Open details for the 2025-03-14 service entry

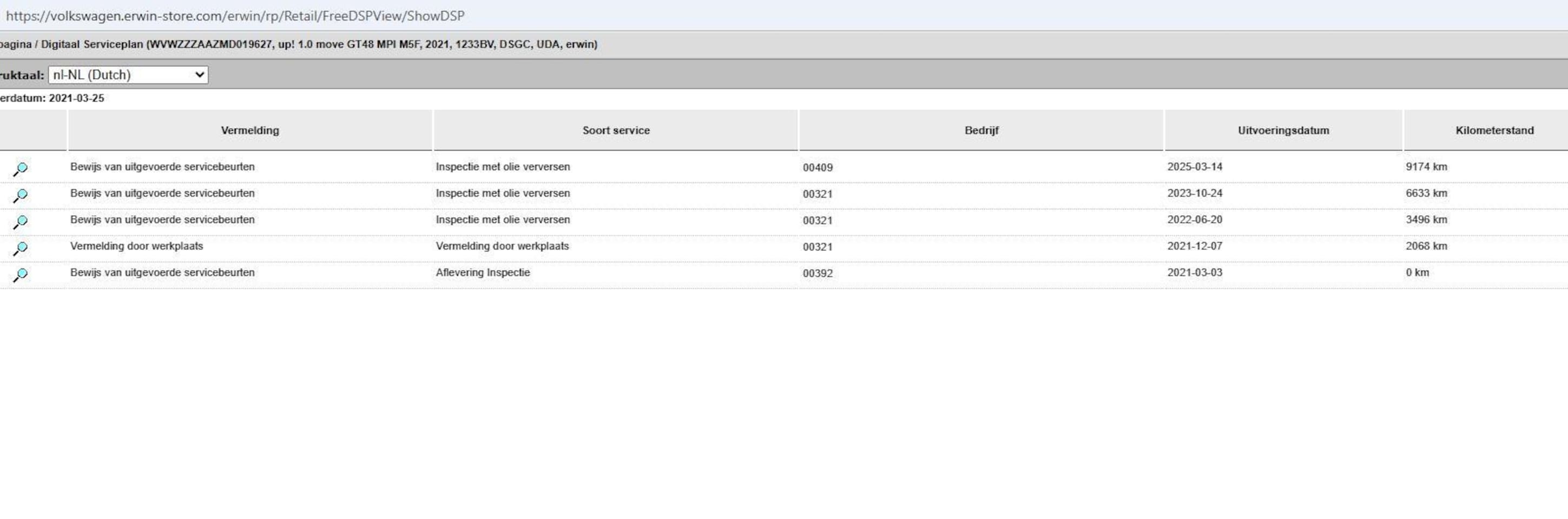[x=20, y=169]
